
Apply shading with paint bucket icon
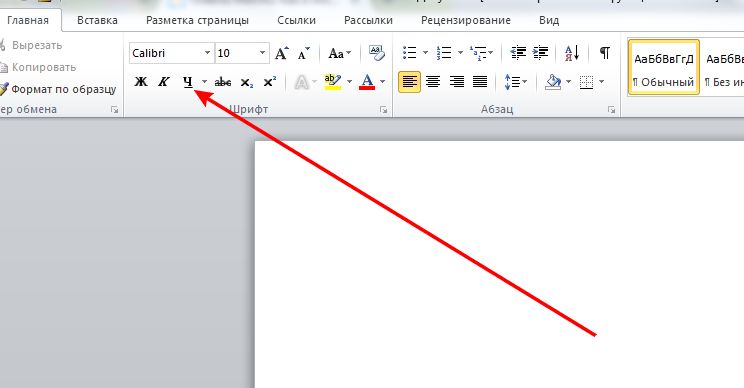553,82
